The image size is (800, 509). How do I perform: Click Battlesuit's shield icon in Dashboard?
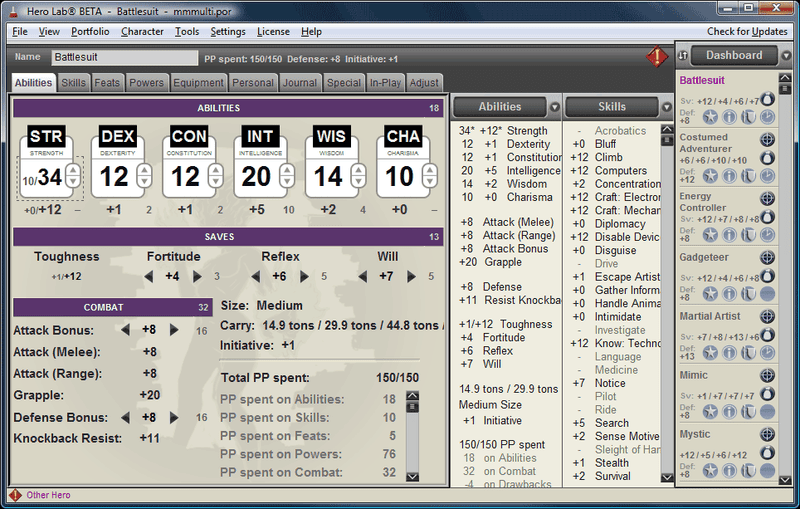pos(748,117)
